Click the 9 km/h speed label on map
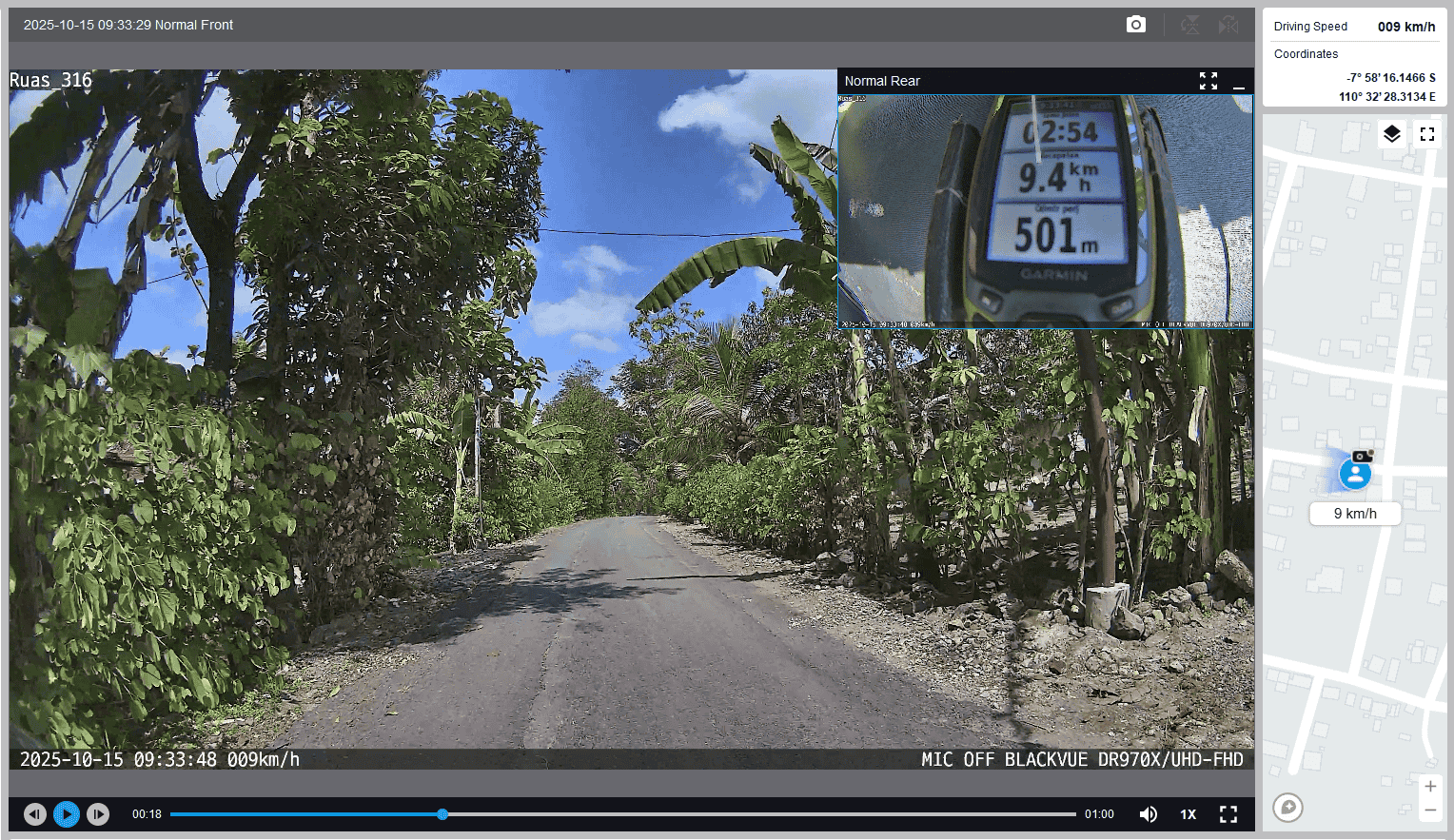The image size is (1454, 840). [x=1355, y=514]
